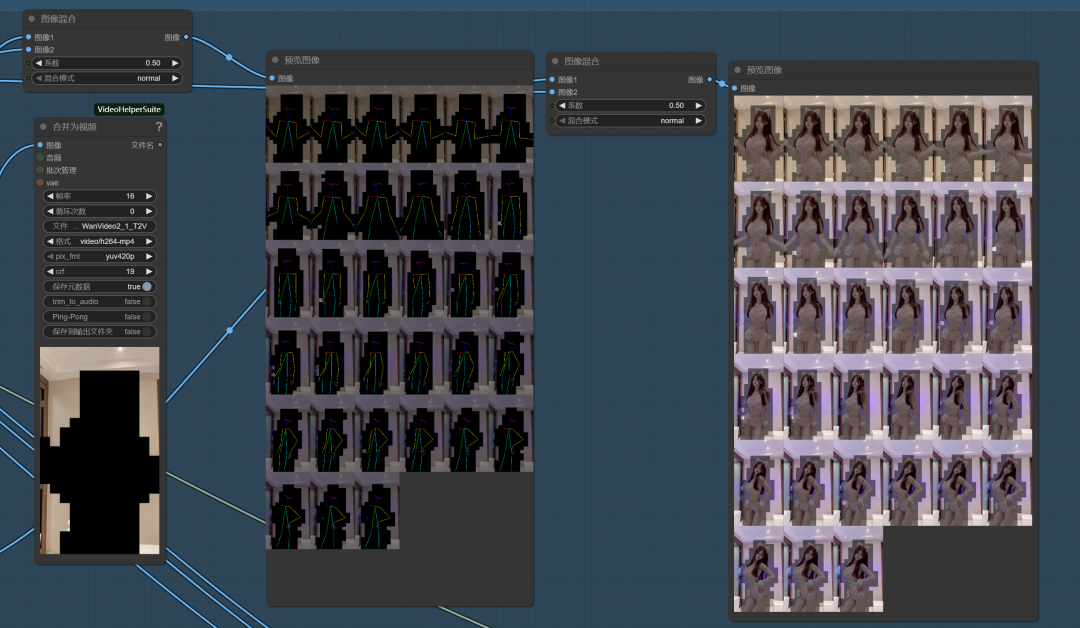Click 图像 output port feeding photo preview
Screen dimensions: 1080x628
coord(709,80)
